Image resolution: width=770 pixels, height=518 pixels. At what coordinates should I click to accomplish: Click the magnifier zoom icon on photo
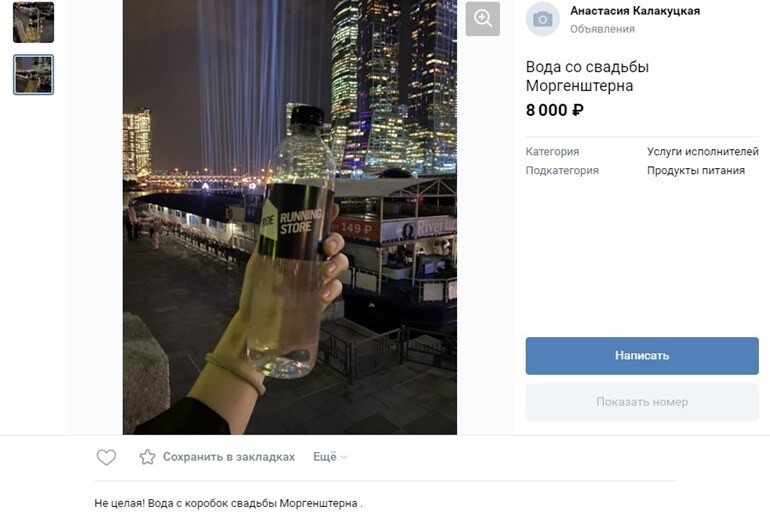[x=483, y=19]
